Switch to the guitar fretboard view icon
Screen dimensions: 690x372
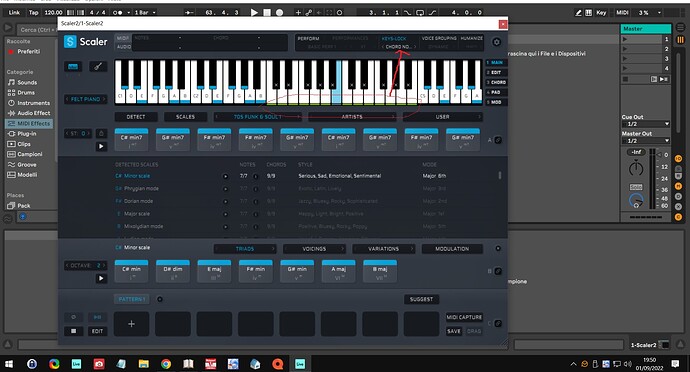(98, 67)
